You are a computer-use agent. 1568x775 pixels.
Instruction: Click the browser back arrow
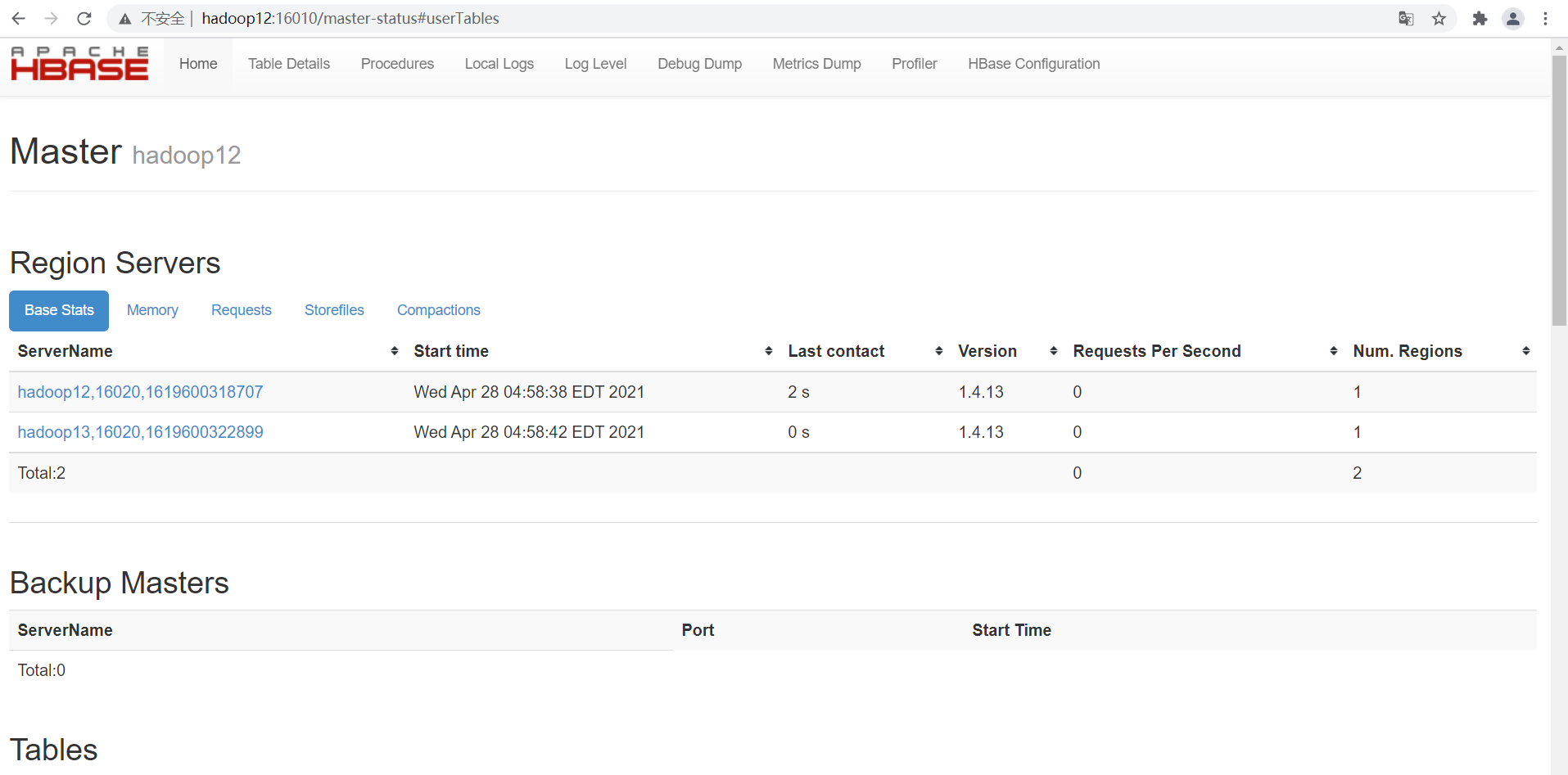click(x=17, y=18)
